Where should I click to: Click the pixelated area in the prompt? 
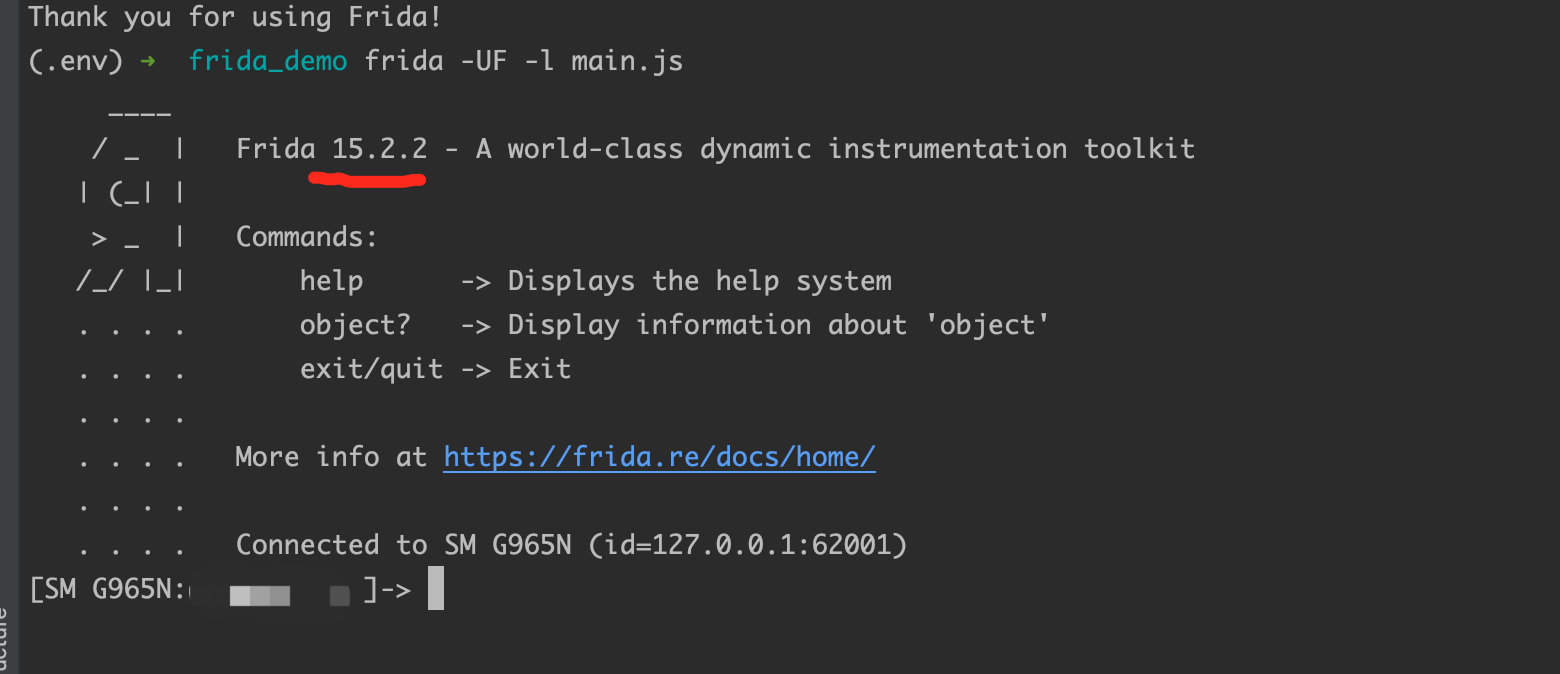pyautogui.click(x=272, y=594)
